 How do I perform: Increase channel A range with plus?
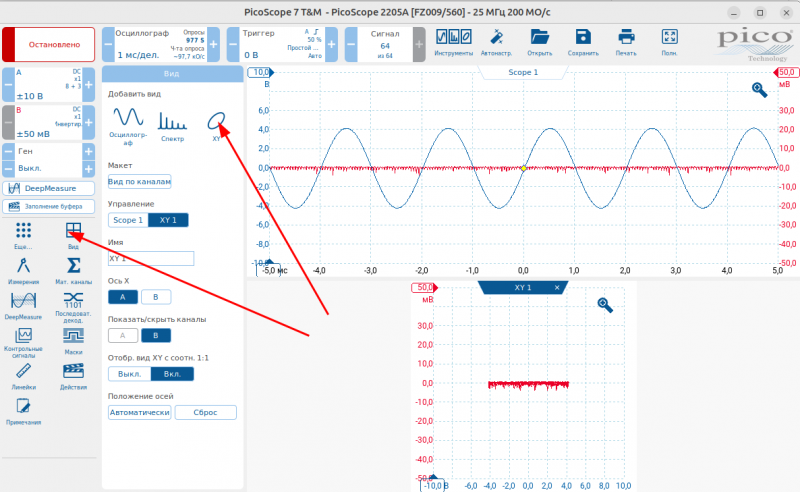click(89, 85)
